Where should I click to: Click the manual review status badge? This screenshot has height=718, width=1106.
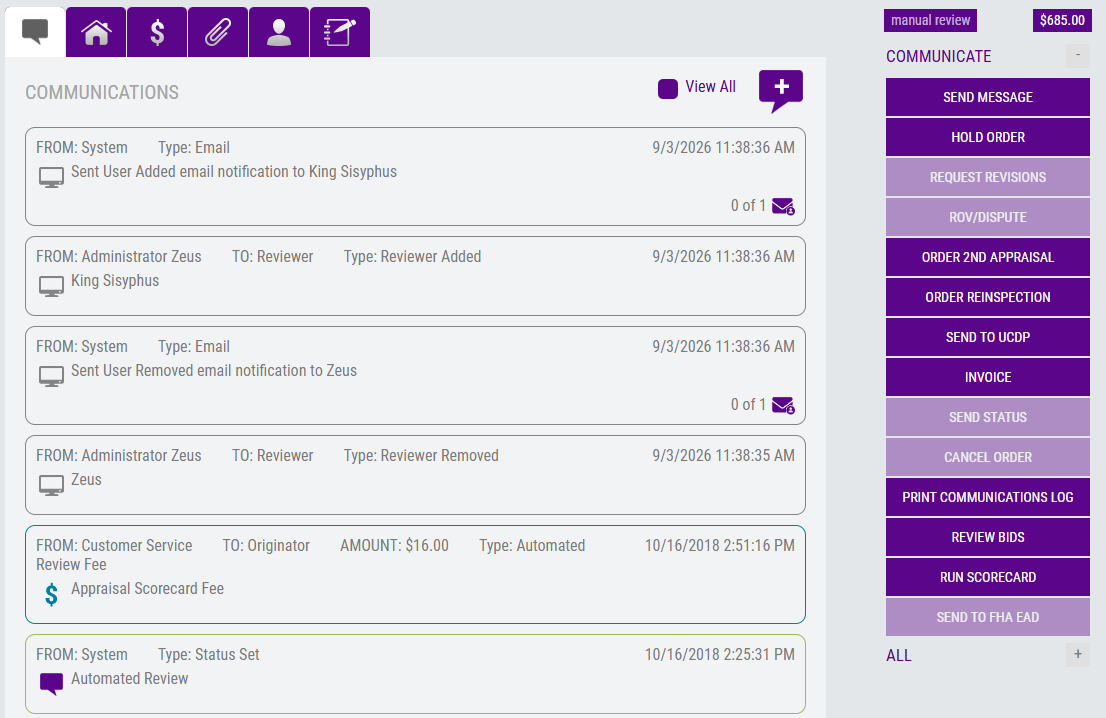pyautogui.click(x=930, y=20)
